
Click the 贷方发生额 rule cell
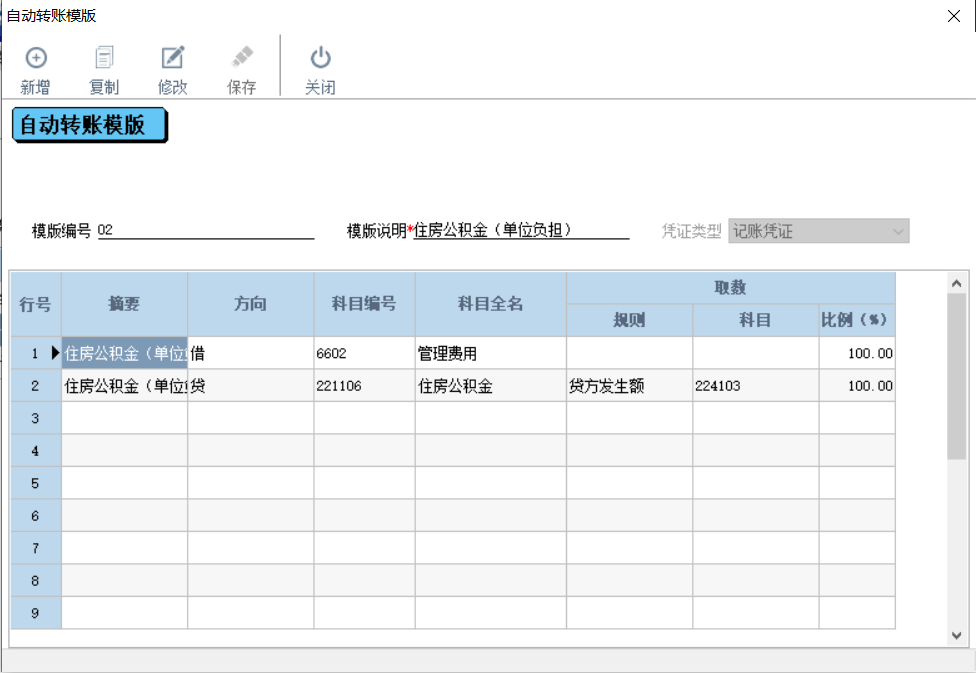click(630, 386)
